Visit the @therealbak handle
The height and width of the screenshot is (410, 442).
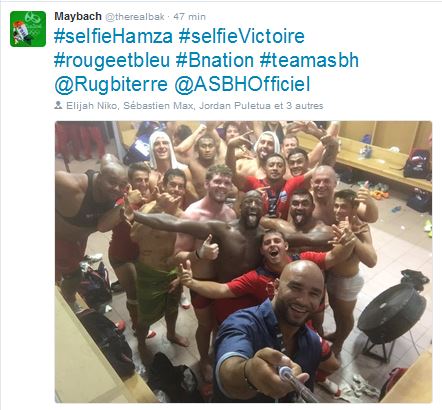pos(135,17)
